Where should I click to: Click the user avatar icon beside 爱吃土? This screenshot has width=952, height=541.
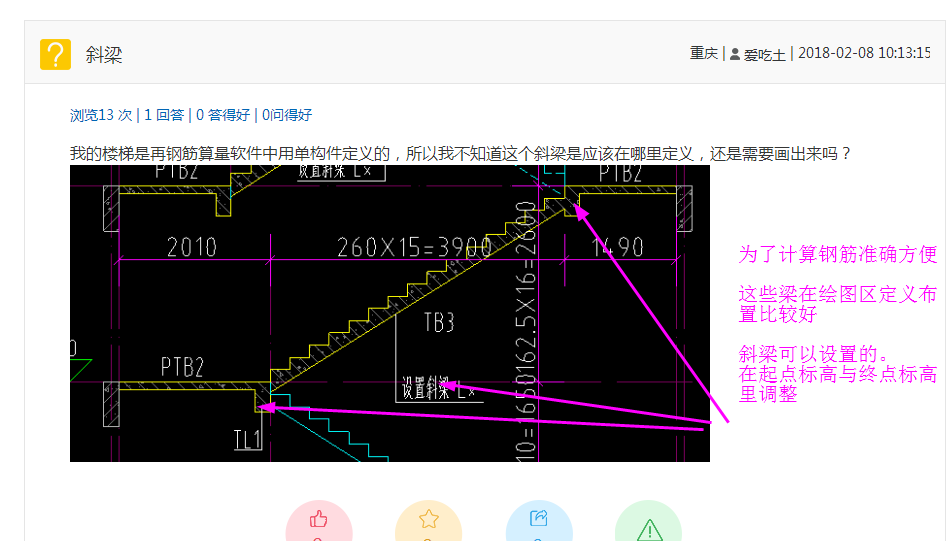[735, 54]
